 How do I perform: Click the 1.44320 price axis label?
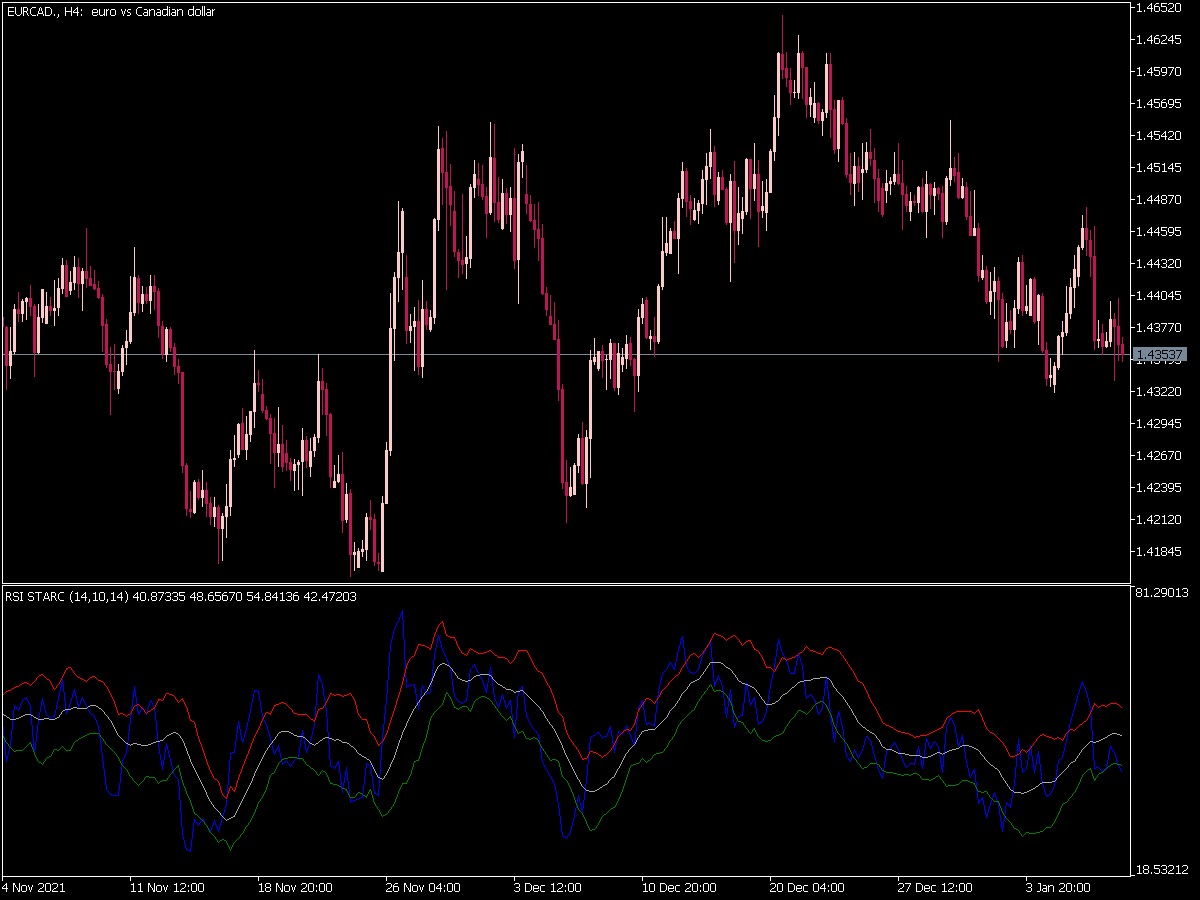click(1161, 264)
